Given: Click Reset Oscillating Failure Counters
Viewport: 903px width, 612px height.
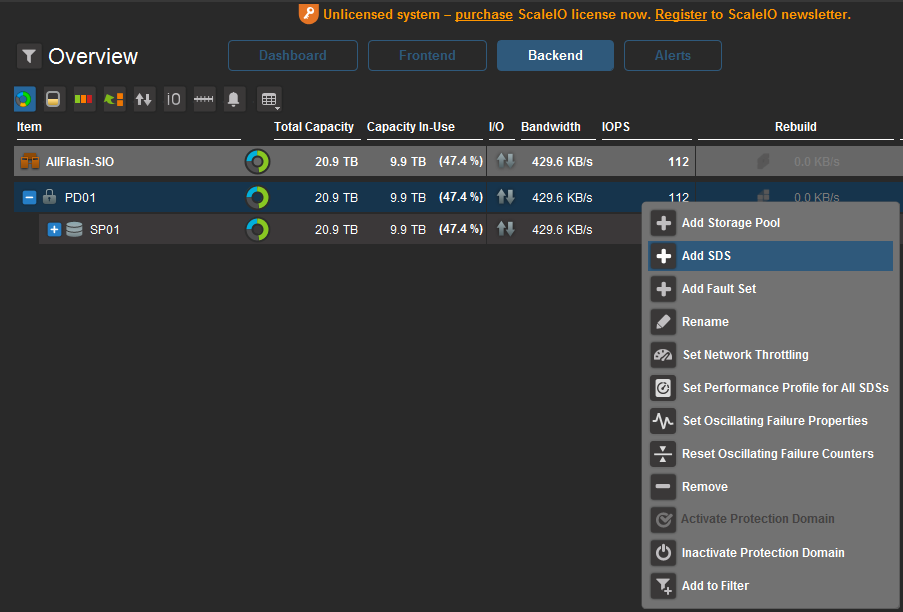Looking at the screenshot, I should point(771,454).
